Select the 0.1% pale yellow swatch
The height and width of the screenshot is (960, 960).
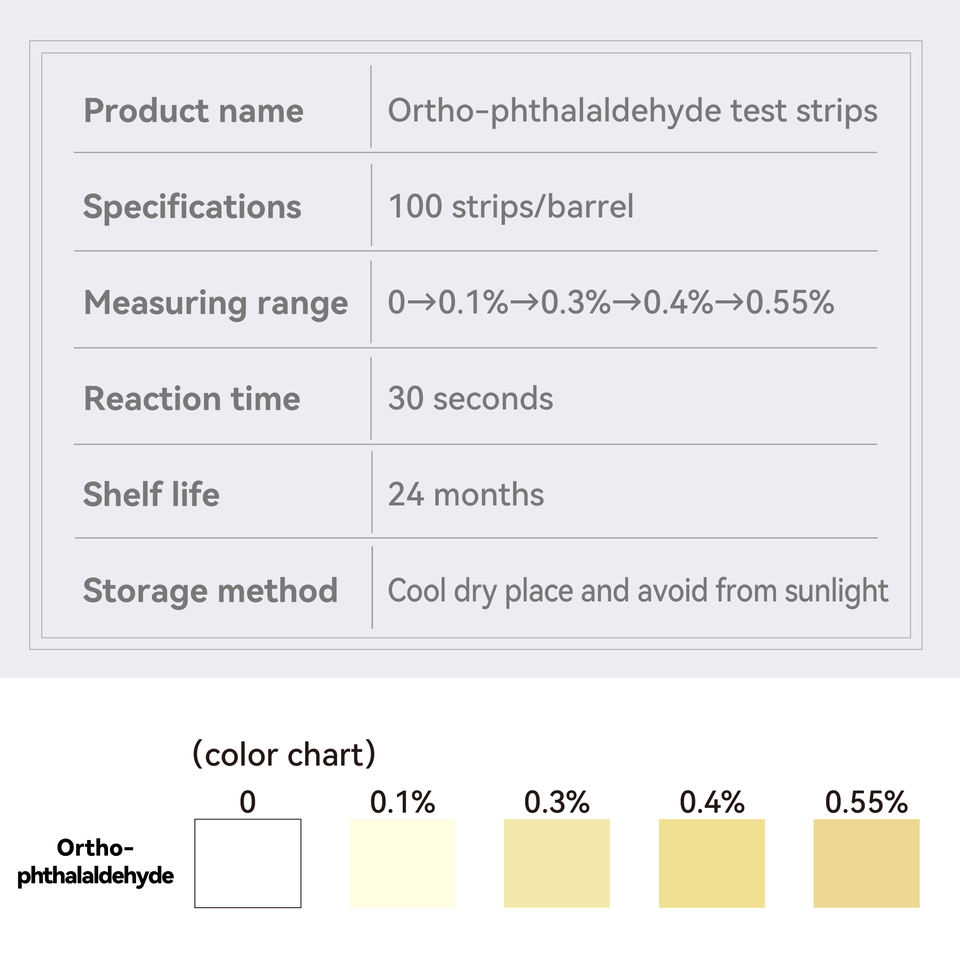tap(402, 863)
